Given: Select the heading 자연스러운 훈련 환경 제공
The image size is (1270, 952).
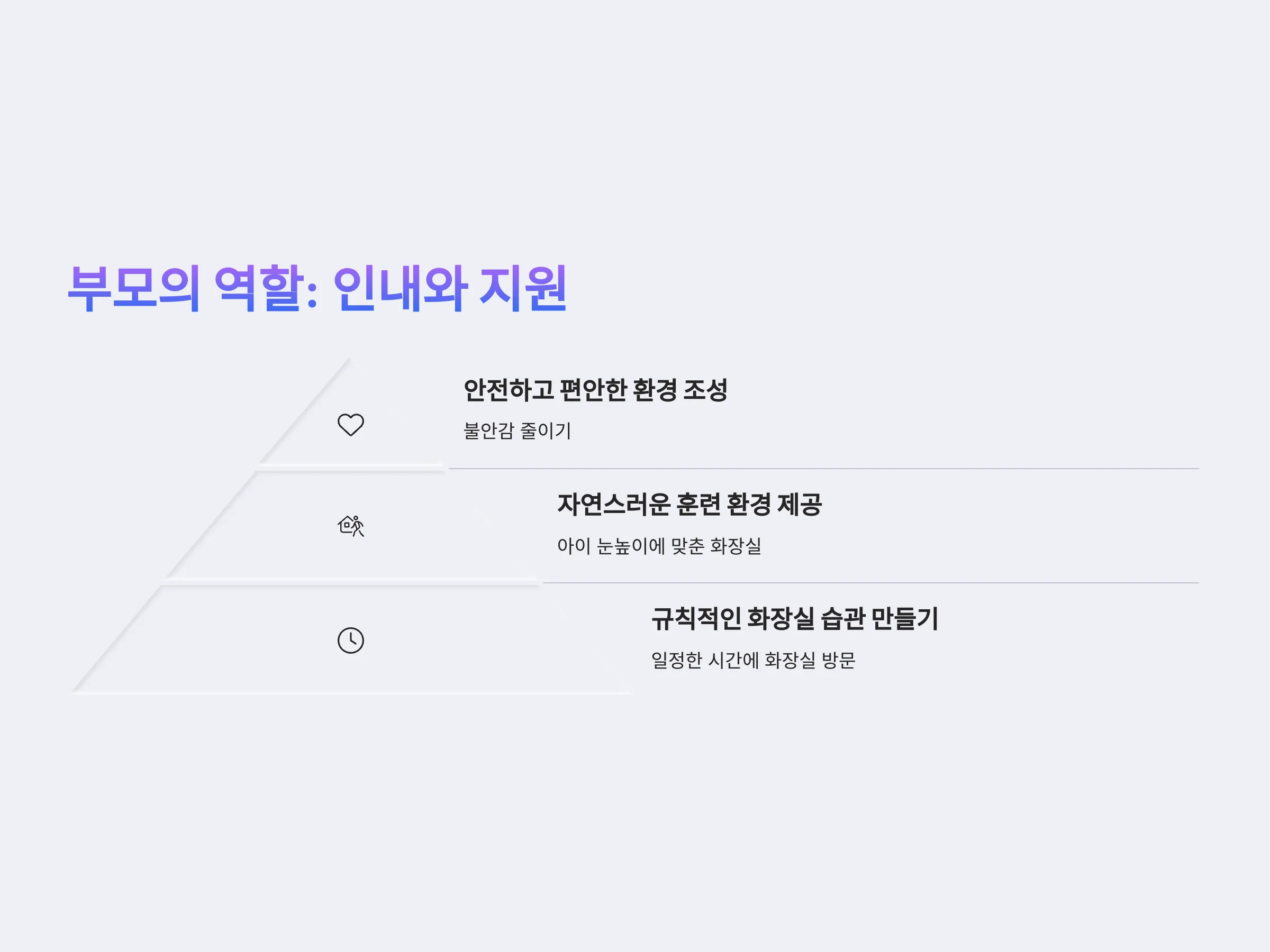Looking at the screenshot, I should click(689, 505).
